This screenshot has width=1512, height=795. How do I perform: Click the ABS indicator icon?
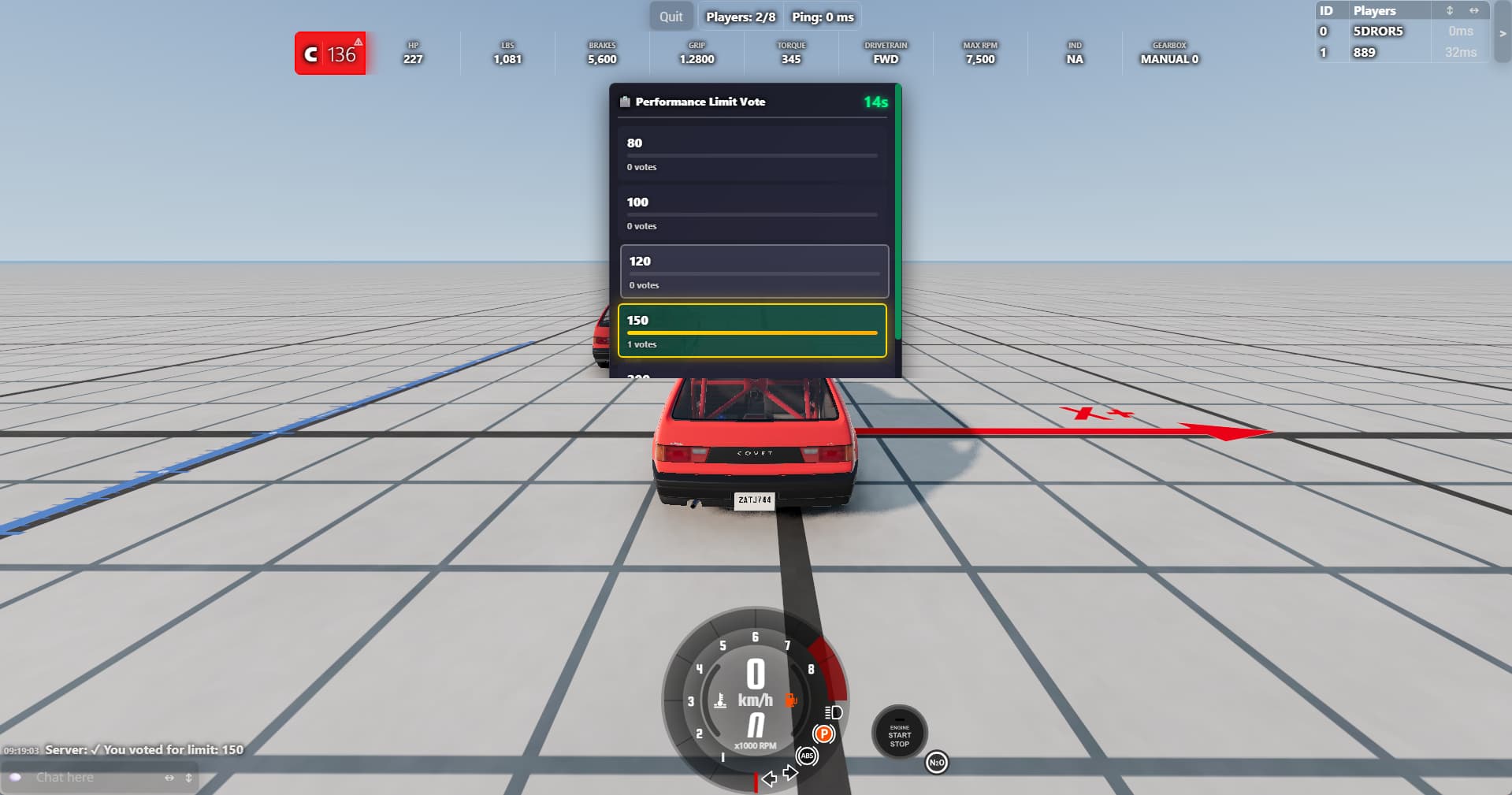pos(807,756)
